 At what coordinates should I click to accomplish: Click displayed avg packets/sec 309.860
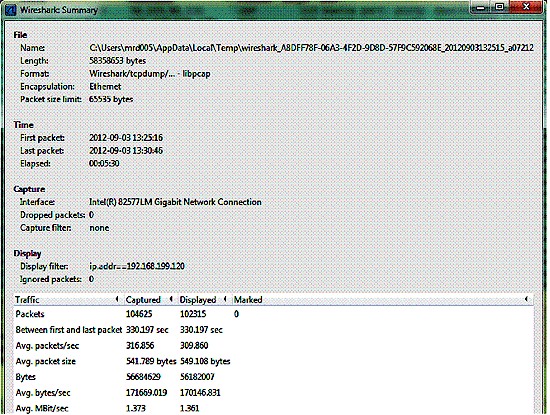194,346
